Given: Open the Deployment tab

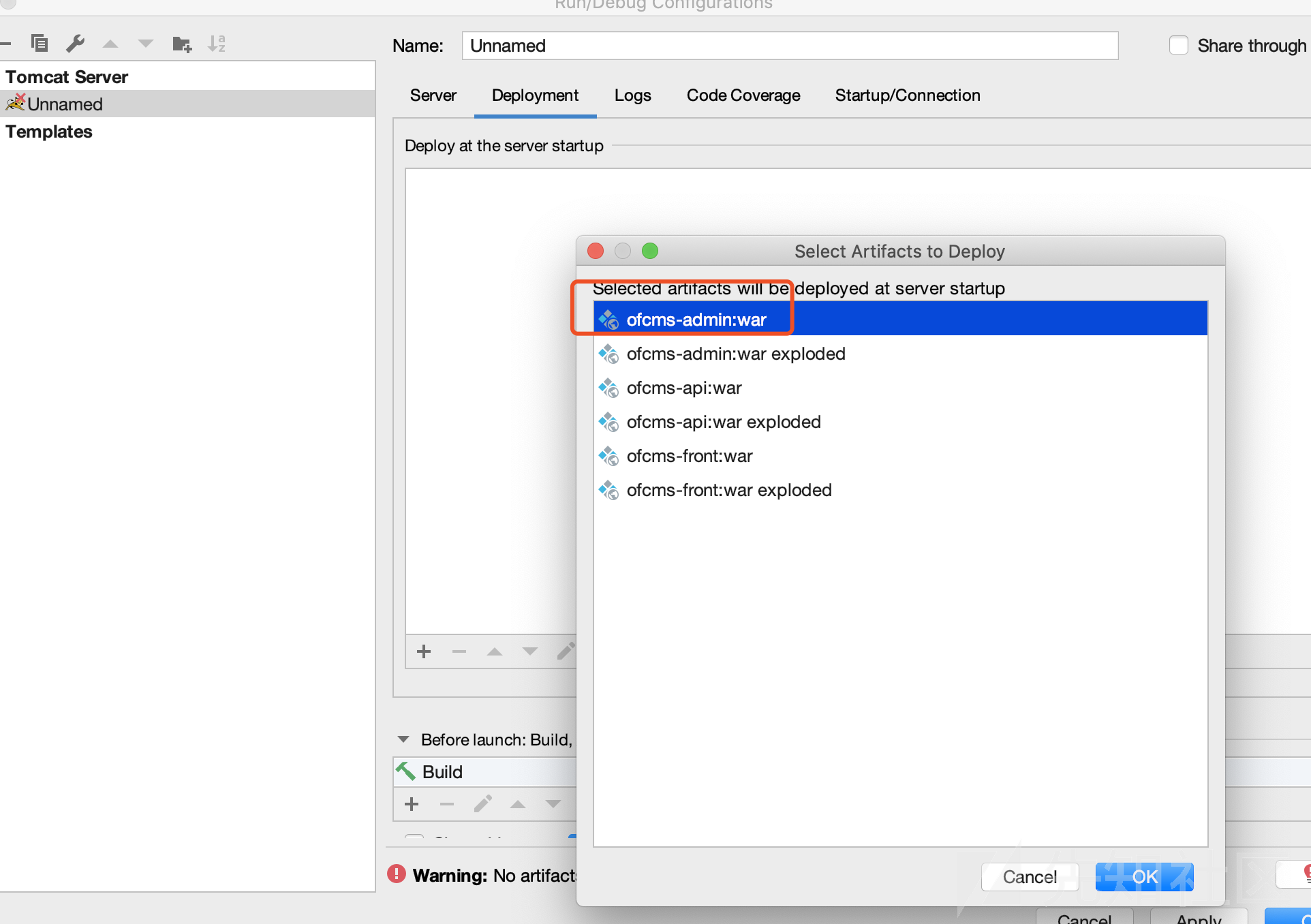Looking at the screenshot, I should coord(535,95).
